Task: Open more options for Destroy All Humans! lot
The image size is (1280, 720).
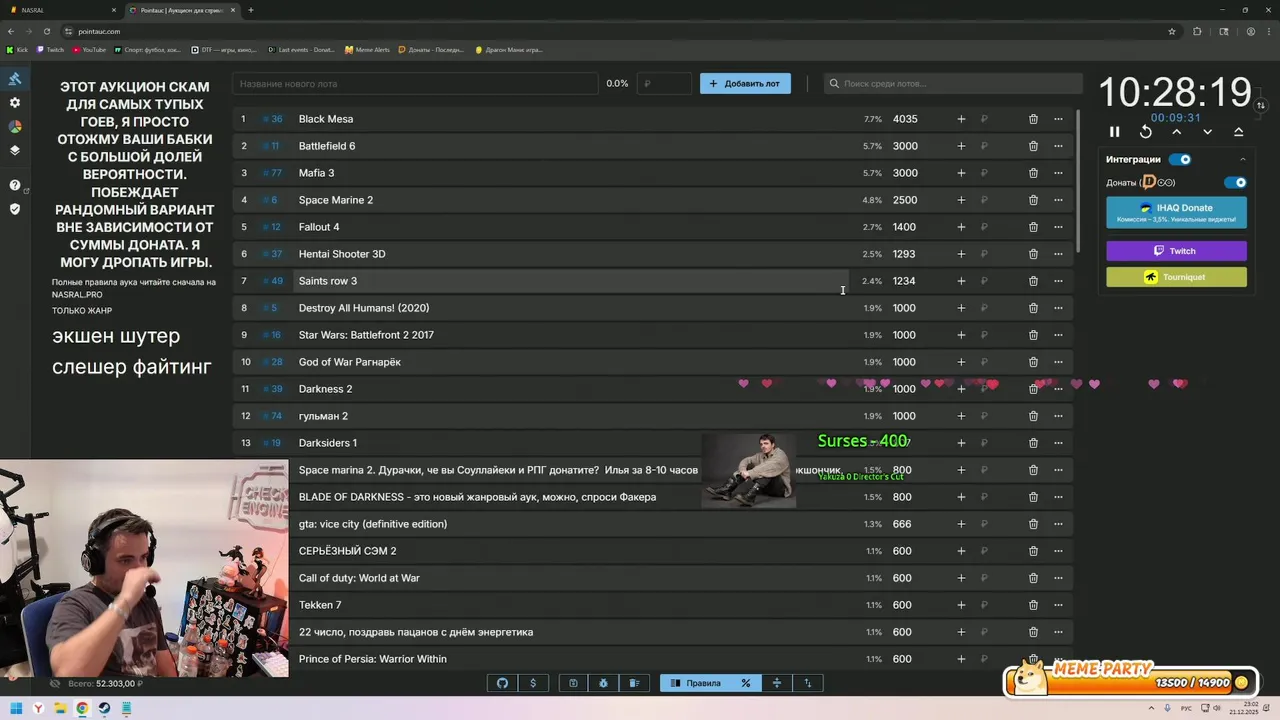Action: click(1058, 308)
